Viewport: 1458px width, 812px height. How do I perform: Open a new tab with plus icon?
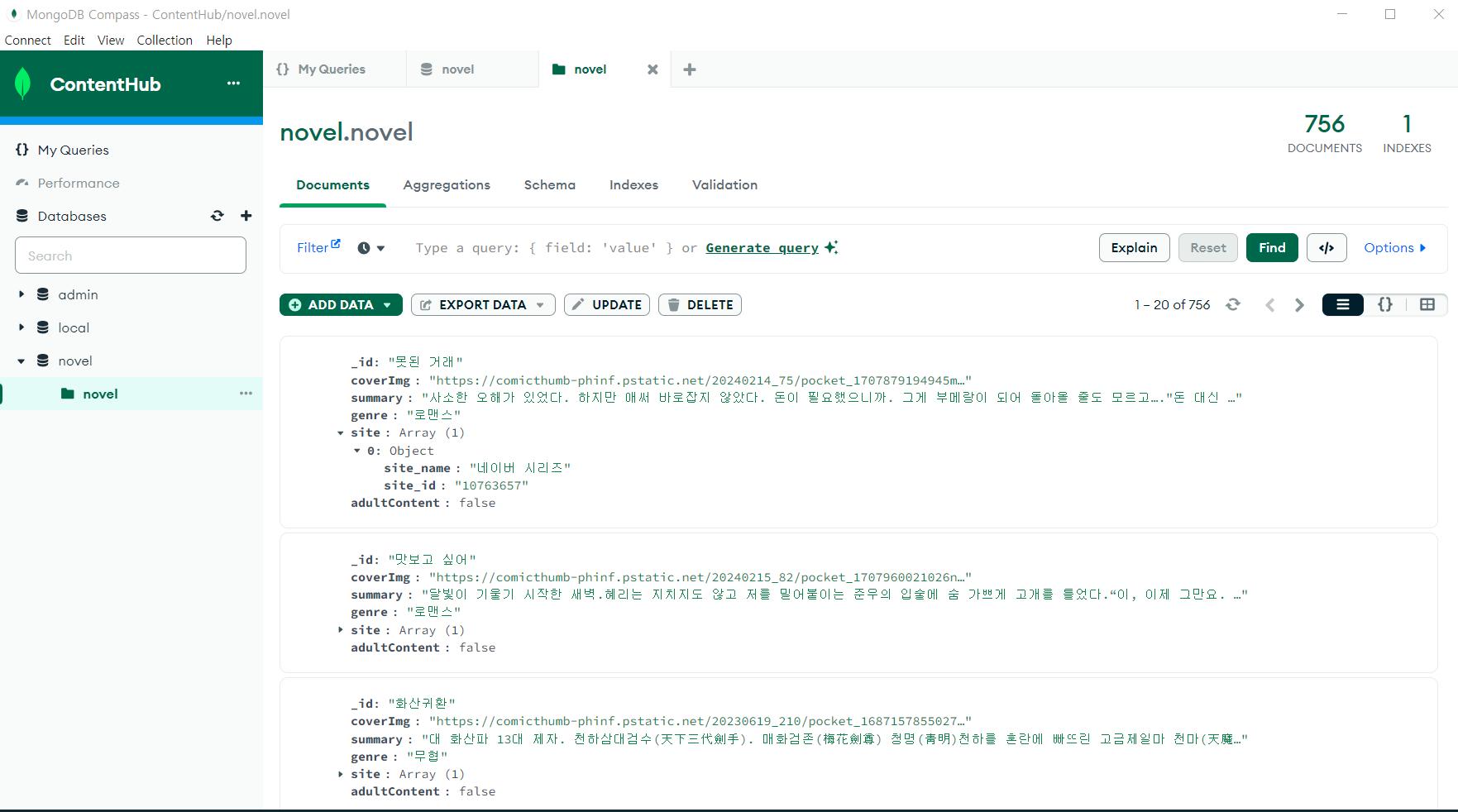[x=690, y=69]
